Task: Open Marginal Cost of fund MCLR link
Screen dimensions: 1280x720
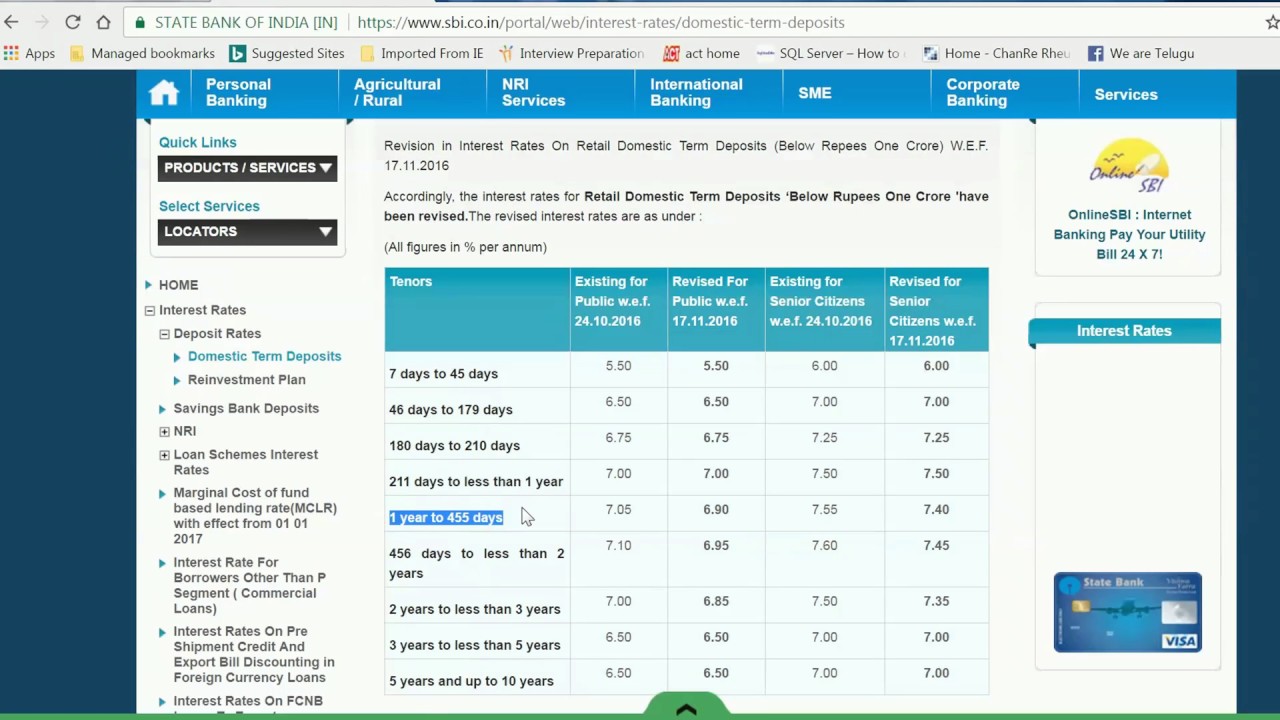Action: pos(255,516)
